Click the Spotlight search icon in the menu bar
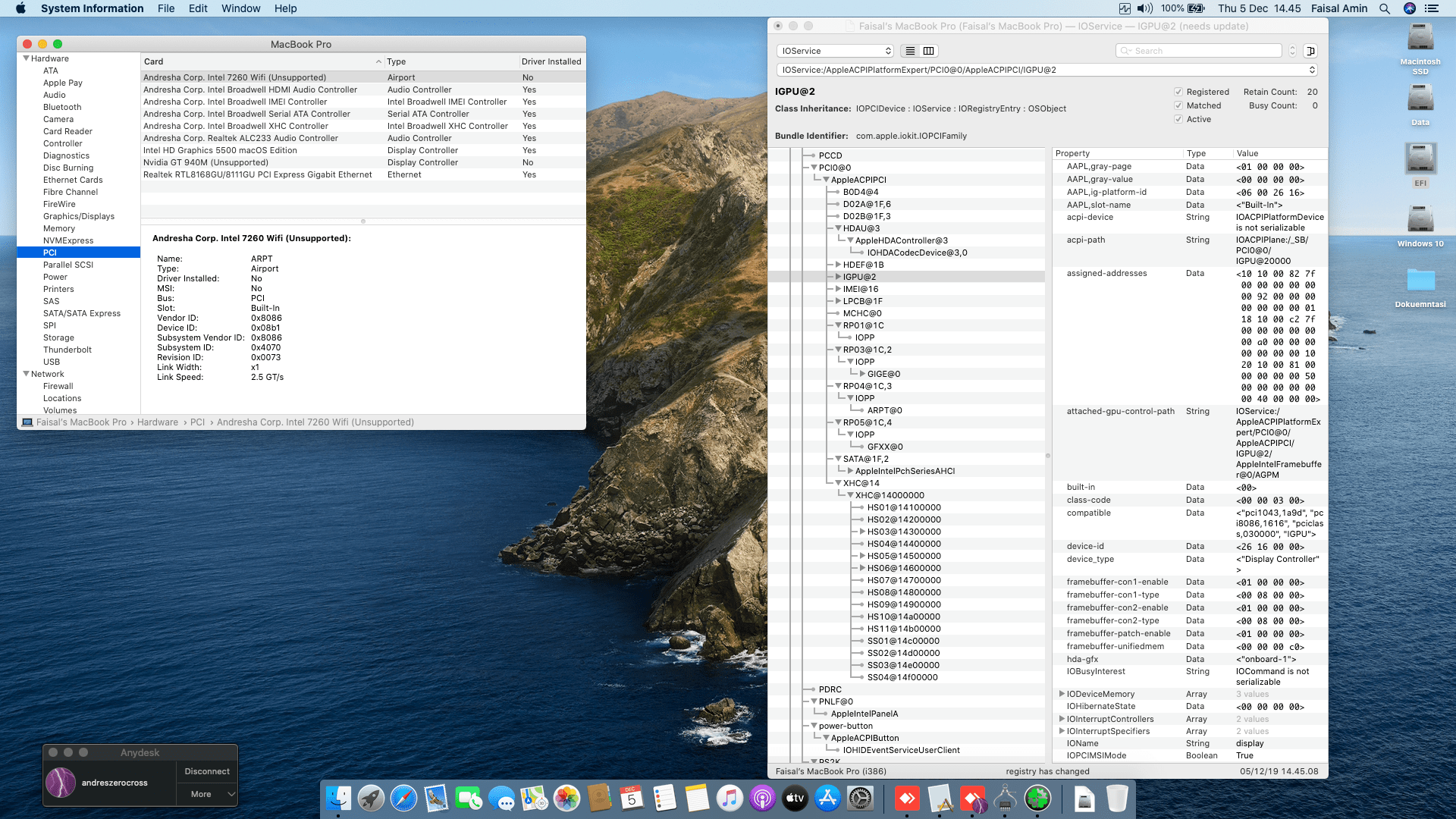 pyautogui.click(x=1385, y=8)
